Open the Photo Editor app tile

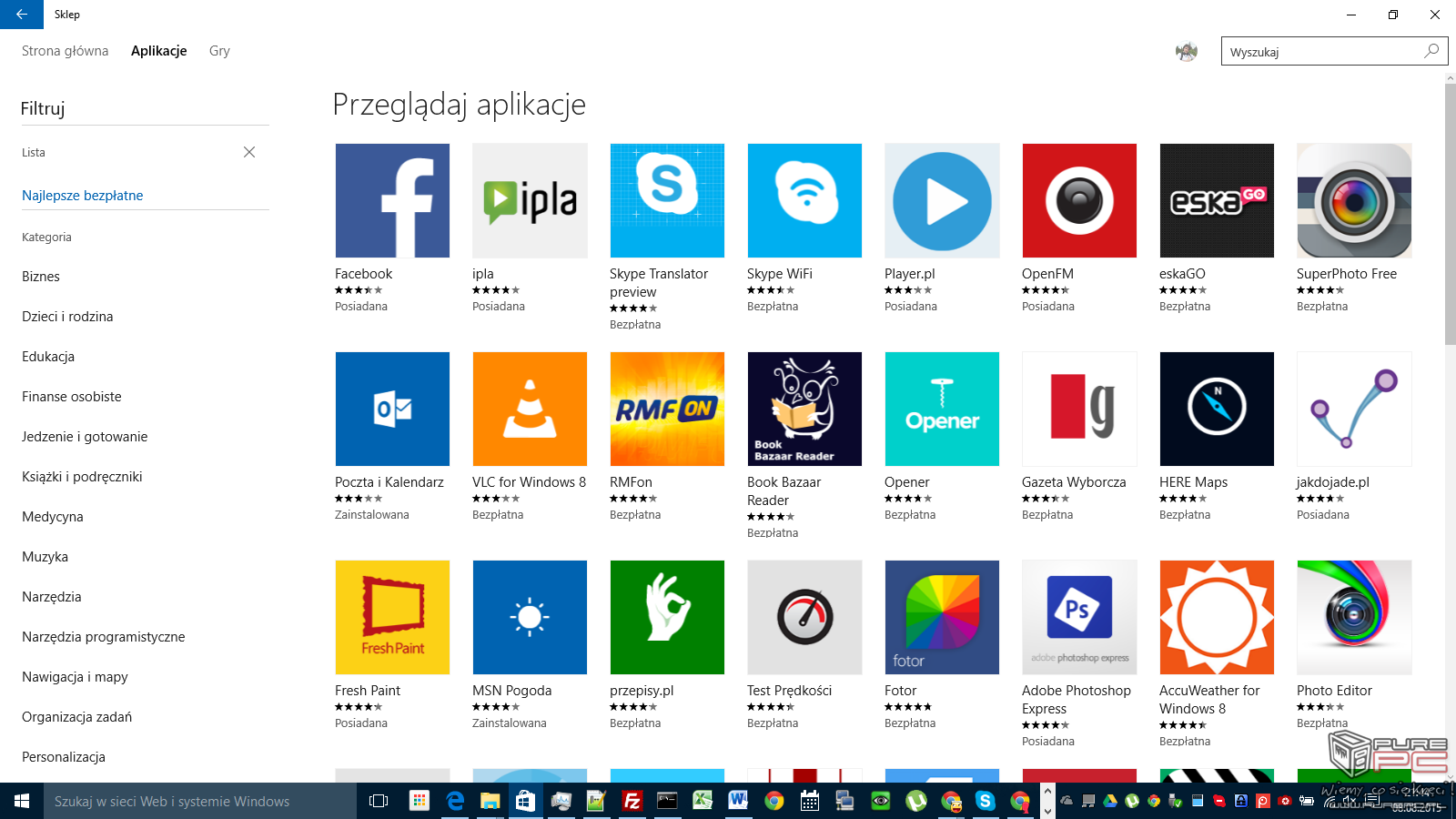coord(1354,617)
